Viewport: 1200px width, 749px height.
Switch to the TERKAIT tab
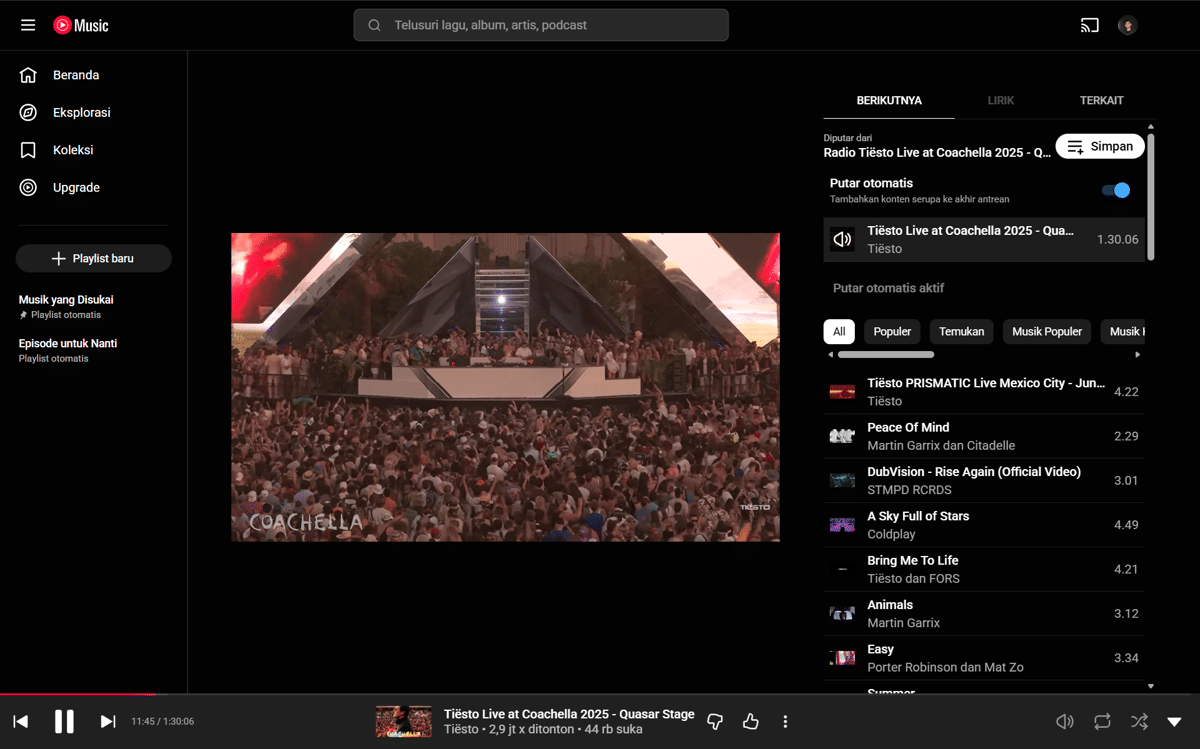click(x=1101, y=101)
